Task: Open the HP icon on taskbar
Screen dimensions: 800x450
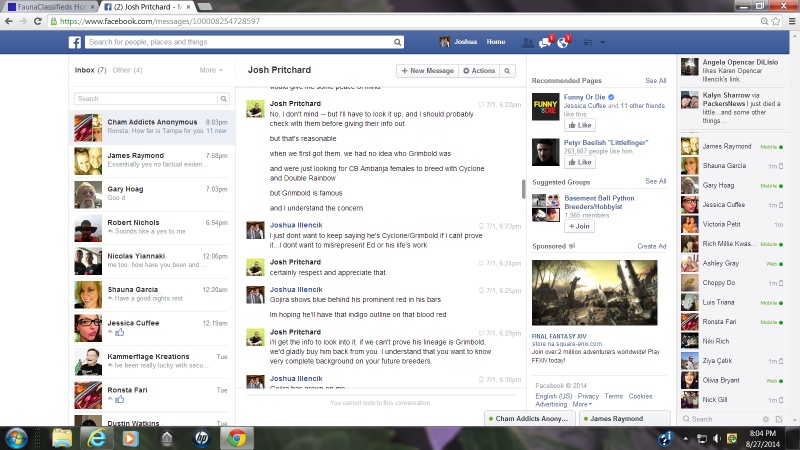Action: [x=202, y=438]
